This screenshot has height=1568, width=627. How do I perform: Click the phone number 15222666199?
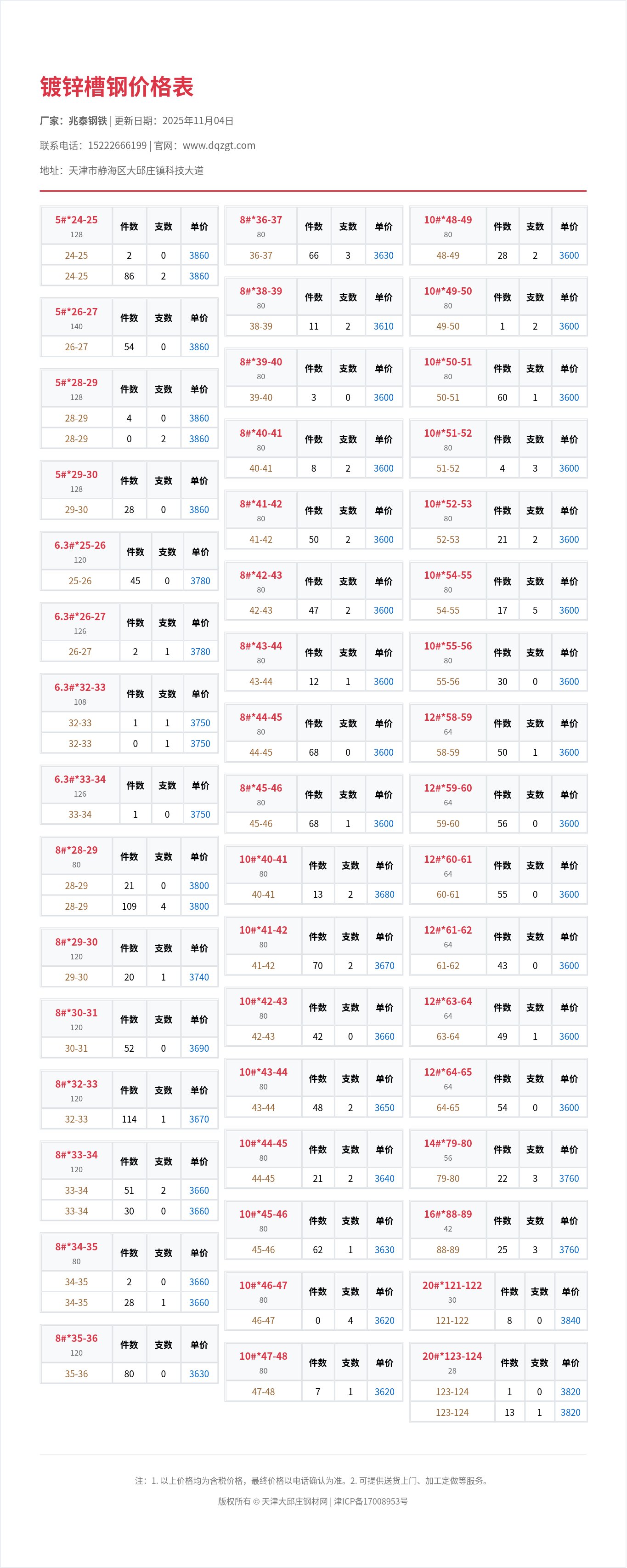pyautogui.click(x=118, y=145)
